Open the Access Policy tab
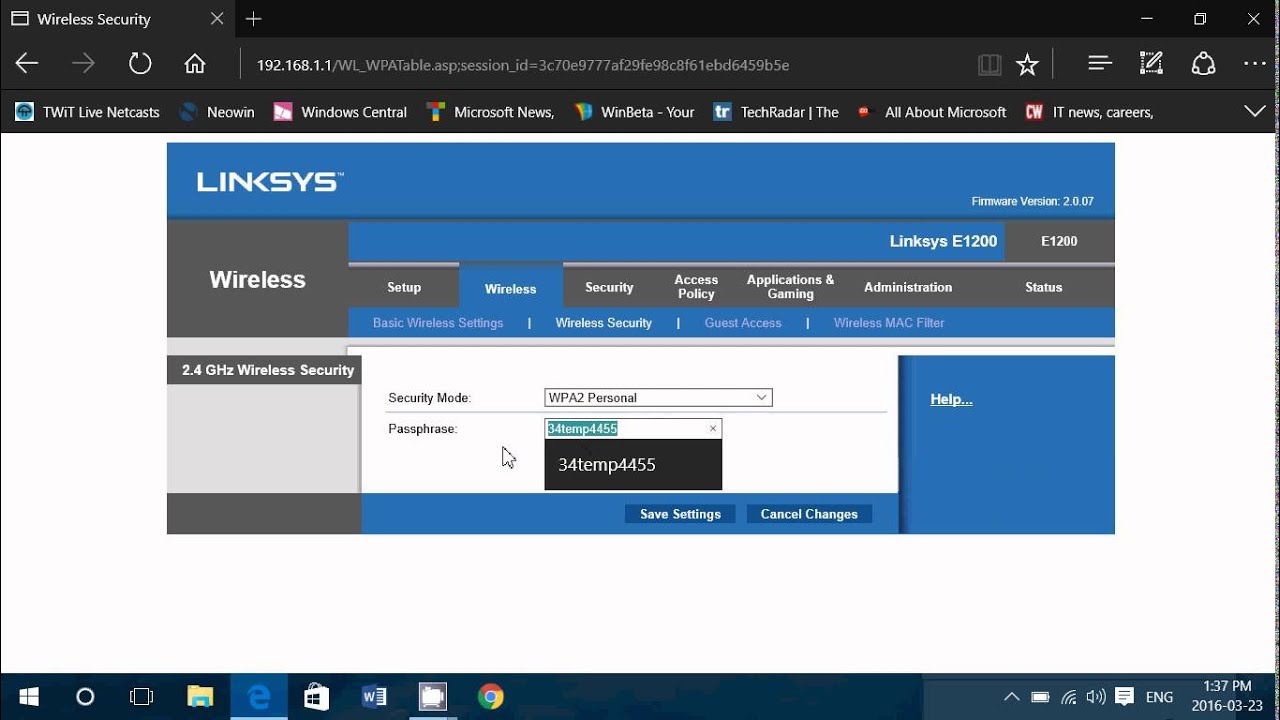Viewport: 1280px width, 720px height. (696, 287)
